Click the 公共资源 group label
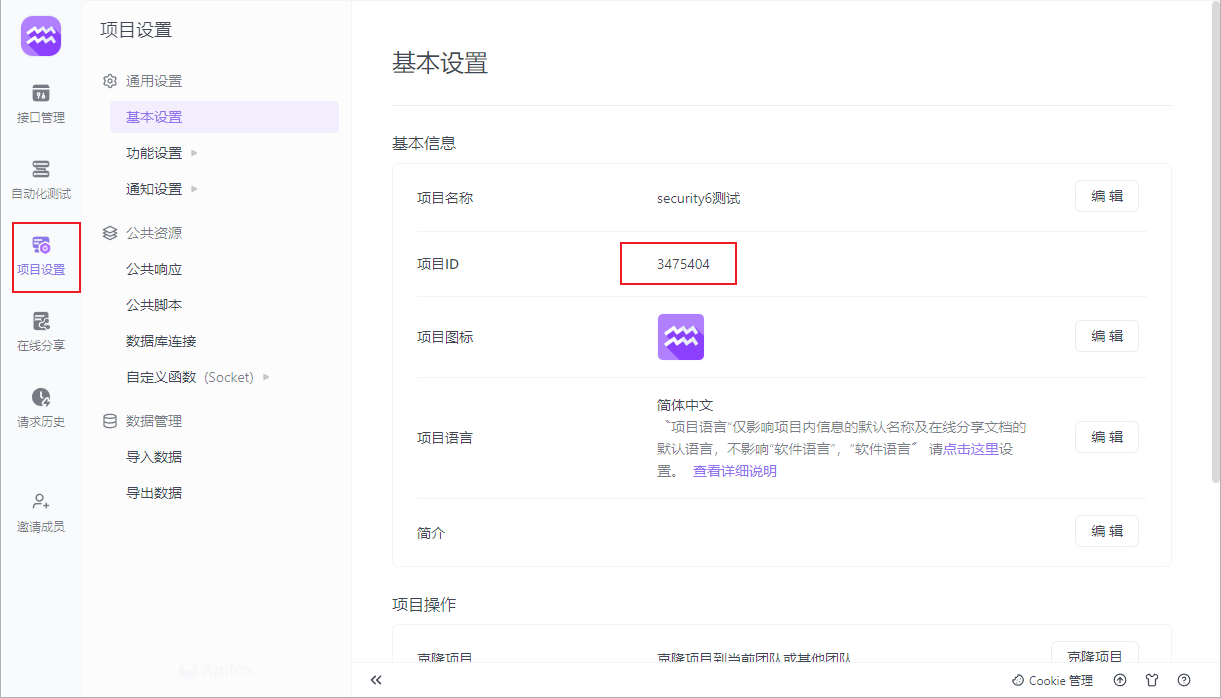The image size is (1221, 698). (x=154, y=233)
